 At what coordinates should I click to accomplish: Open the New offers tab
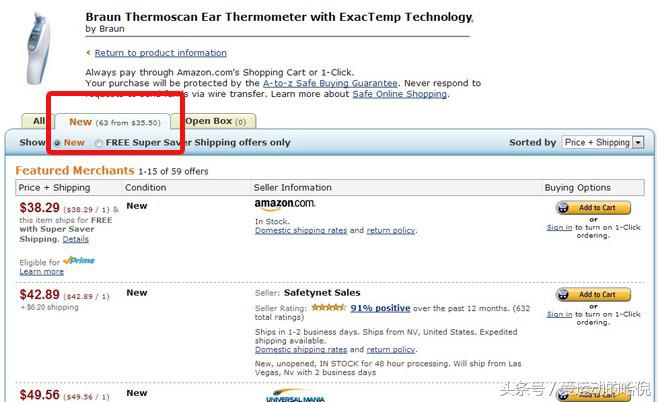(x=113, y=122)
